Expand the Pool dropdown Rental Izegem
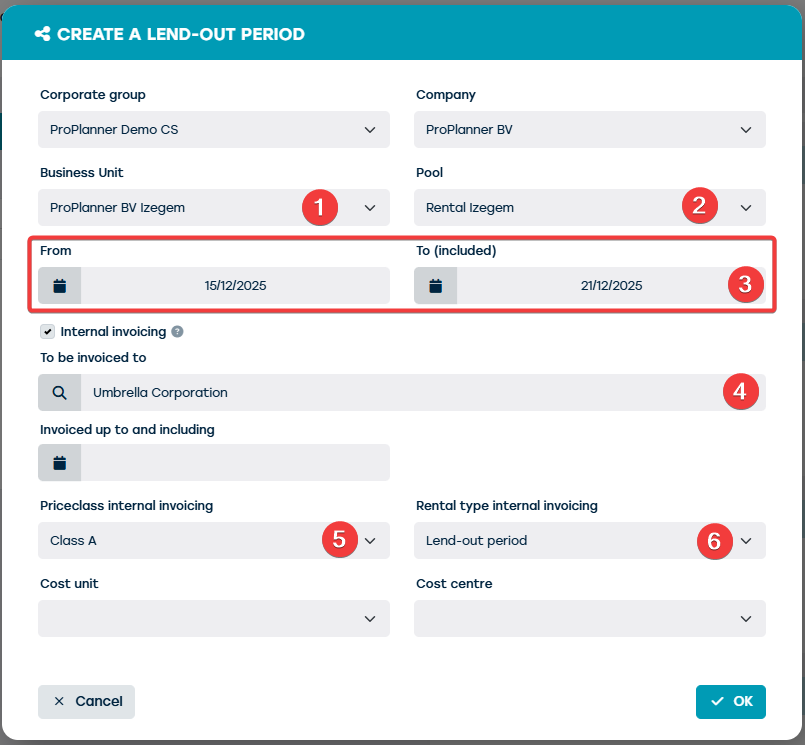Image resolution: width=805 pixels, height=745 pixels. [590, 207]
